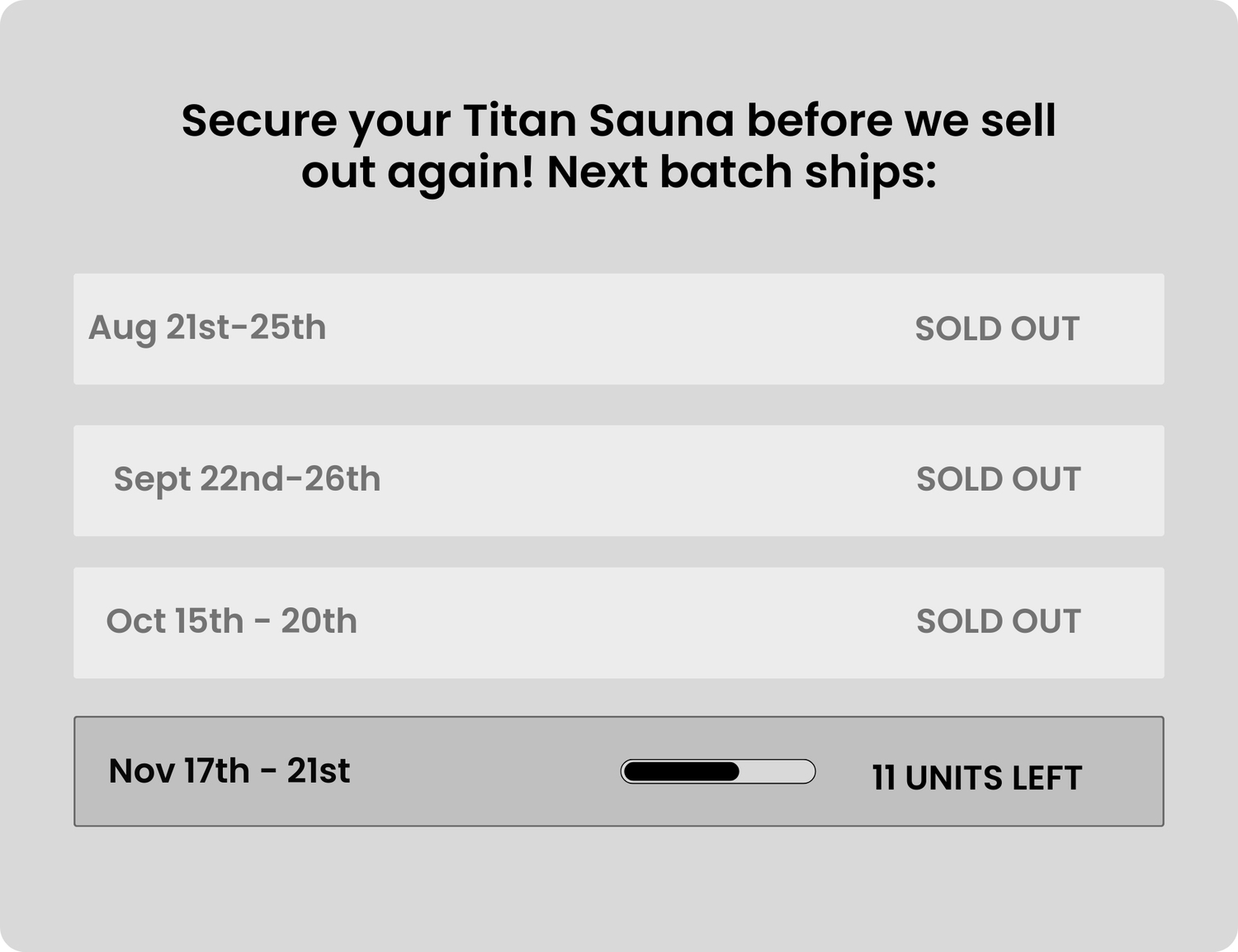
Task: Click the filled black portion of progress bar
Action: pyautogui.click(x=681, y=771)
